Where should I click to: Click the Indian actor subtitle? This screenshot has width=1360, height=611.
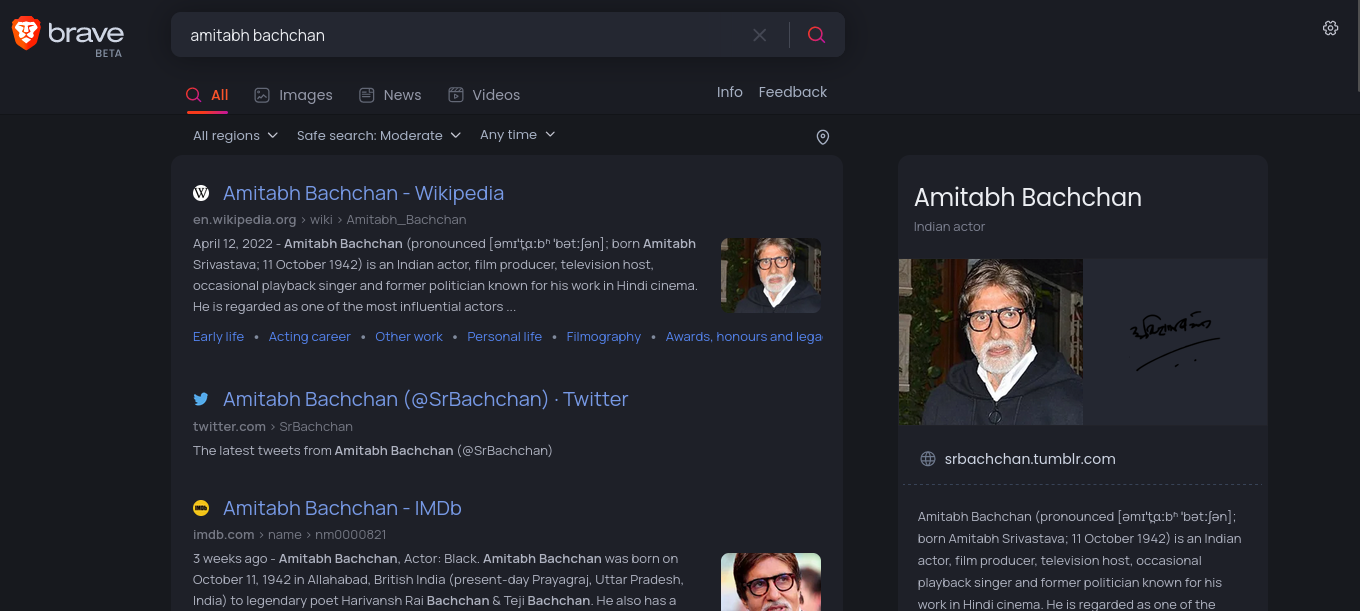coord(949,227)
